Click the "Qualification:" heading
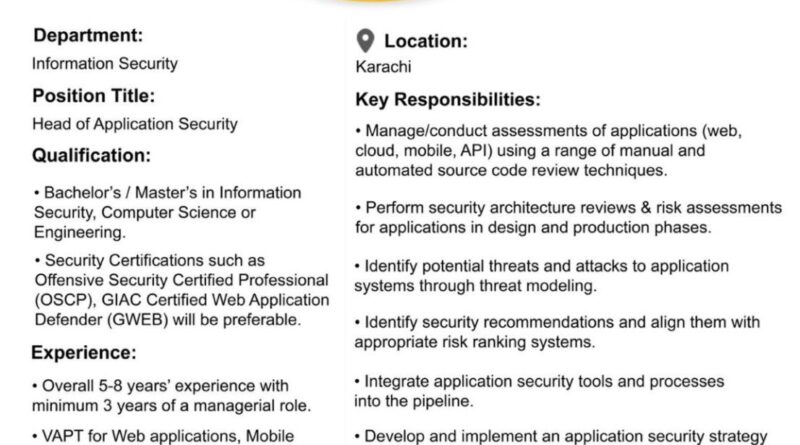The image size is (800, 445). click(92, 155)
